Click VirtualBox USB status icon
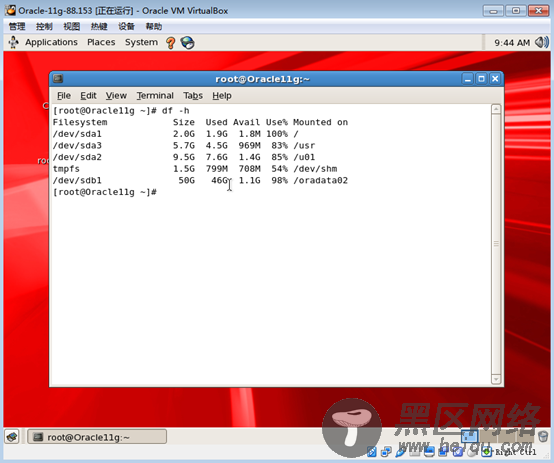The image size is (554, 463). pyautogui.click(x=401, y=452)
